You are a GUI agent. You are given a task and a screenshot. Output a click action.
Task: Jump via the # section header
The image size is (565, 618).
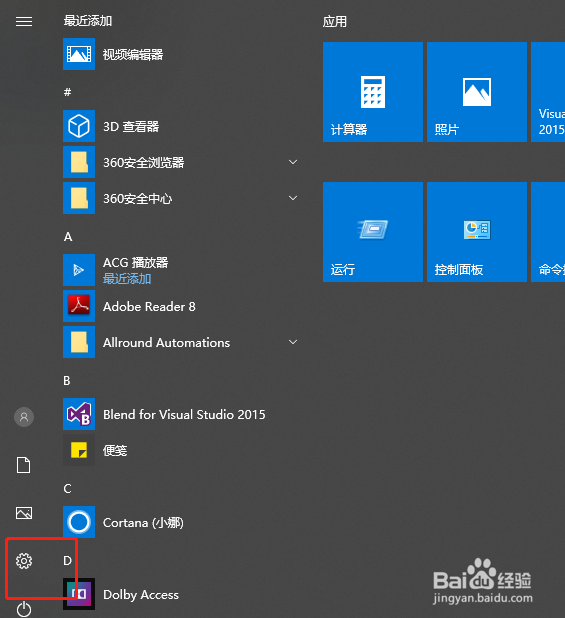point(68,92)
